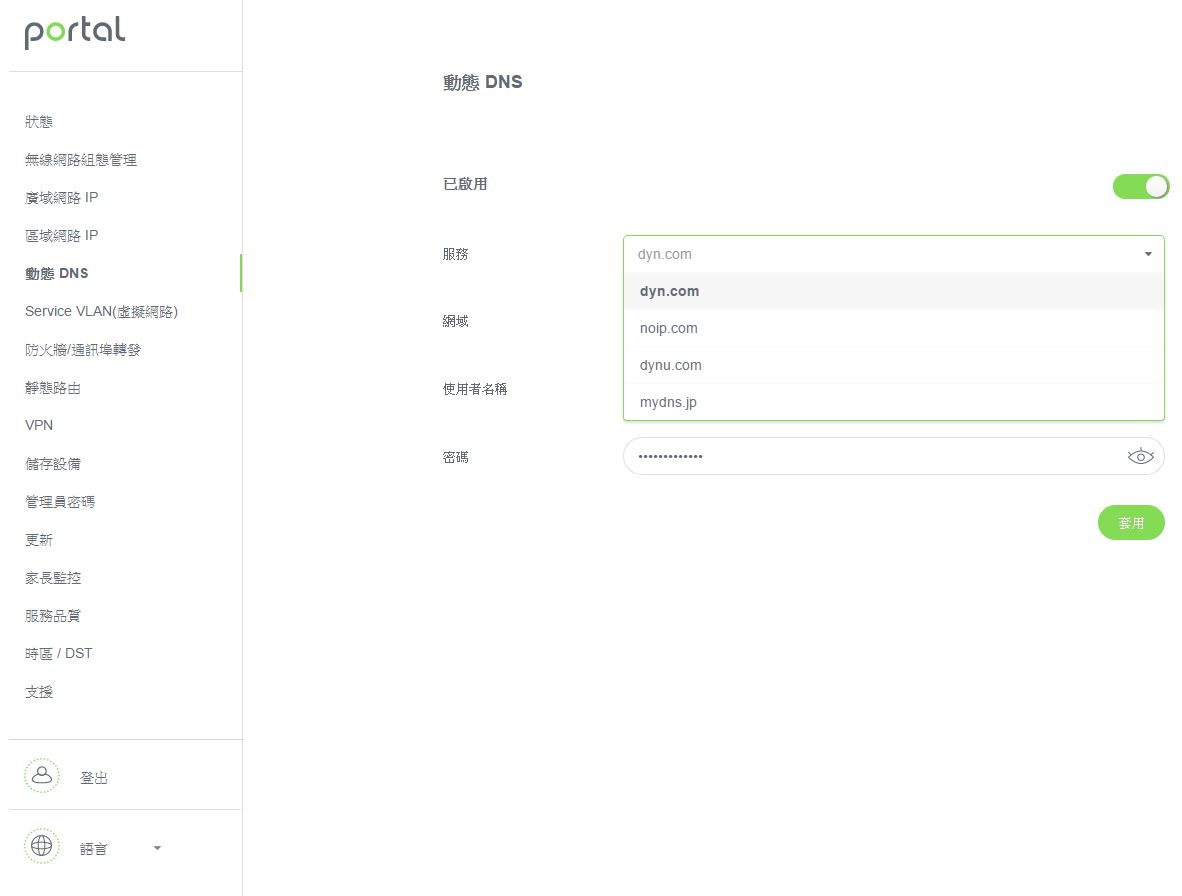Click the 服務 dropdown caret arrow
Viewport: 1182px width, 896px height.
(x=1148, y=254)
